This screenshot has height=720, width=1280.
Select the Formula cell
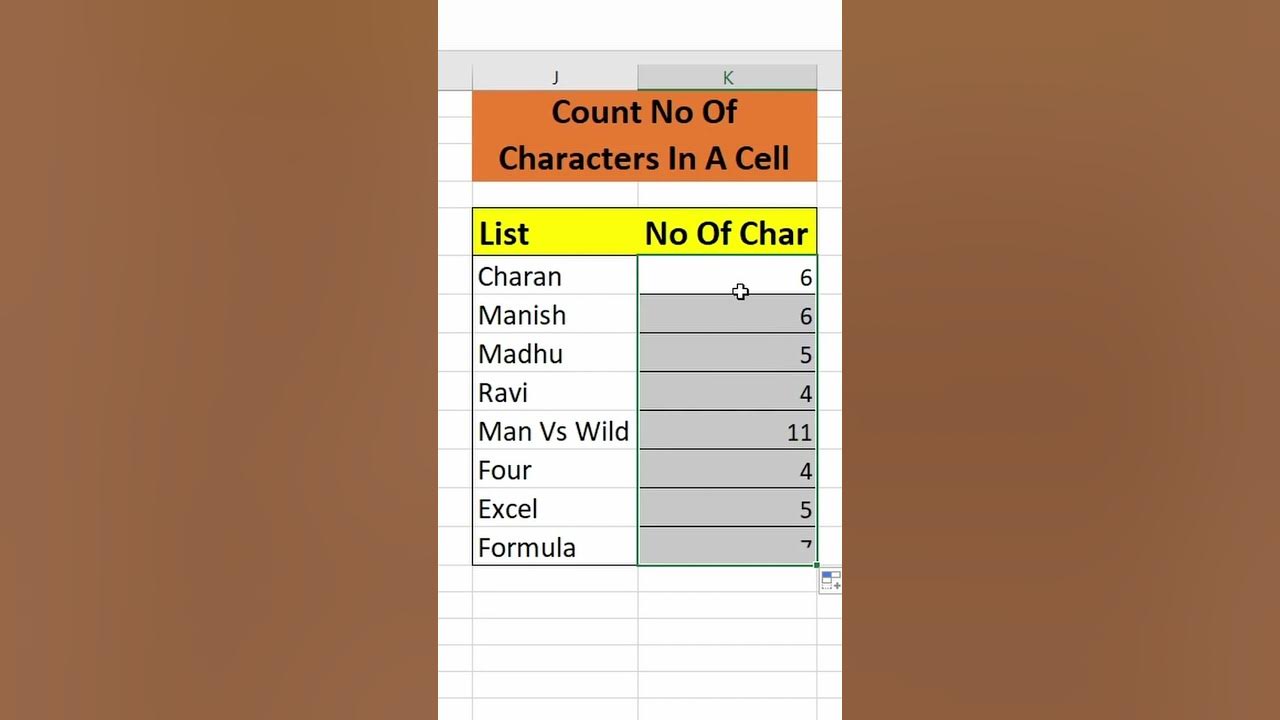pyautogui.click(x=555, y=547)
